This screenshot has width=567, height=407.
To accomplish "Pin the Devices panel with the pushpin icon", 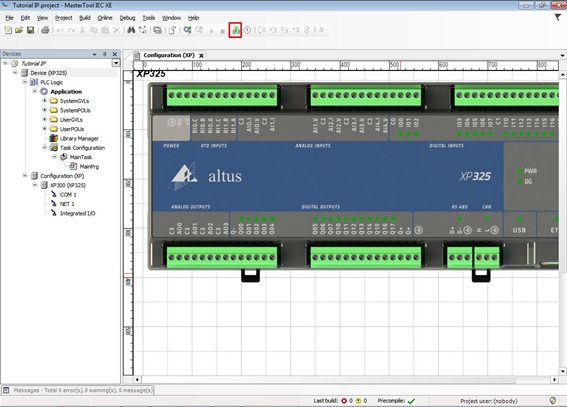I will pos(105,54).
